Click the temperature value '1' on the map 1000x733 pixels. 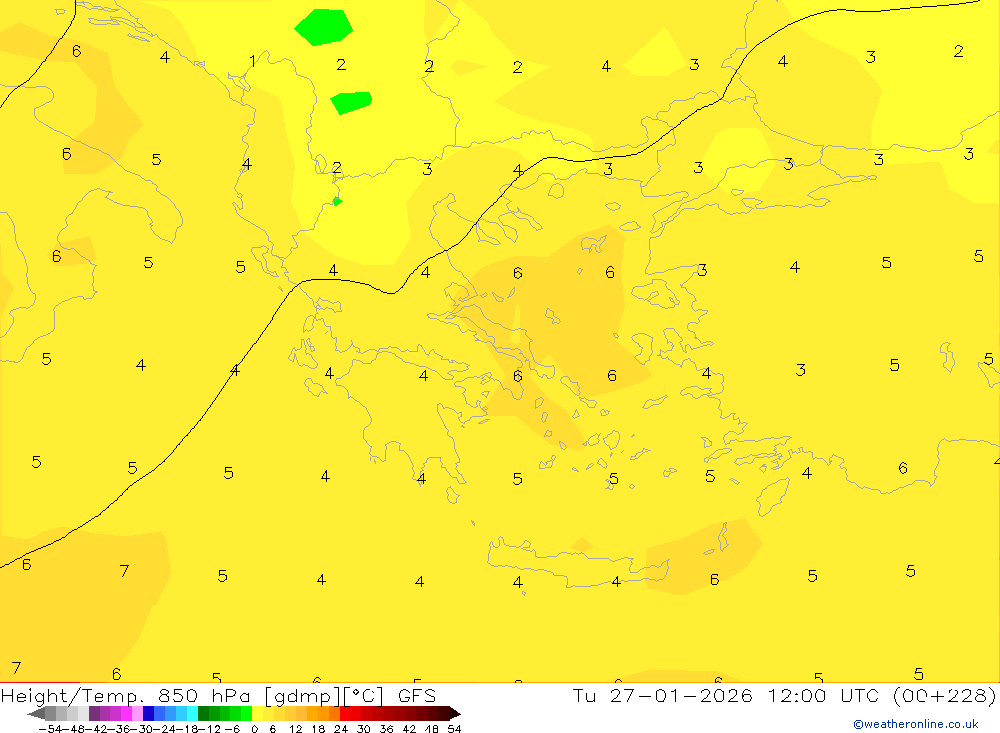tap(253, 61)
